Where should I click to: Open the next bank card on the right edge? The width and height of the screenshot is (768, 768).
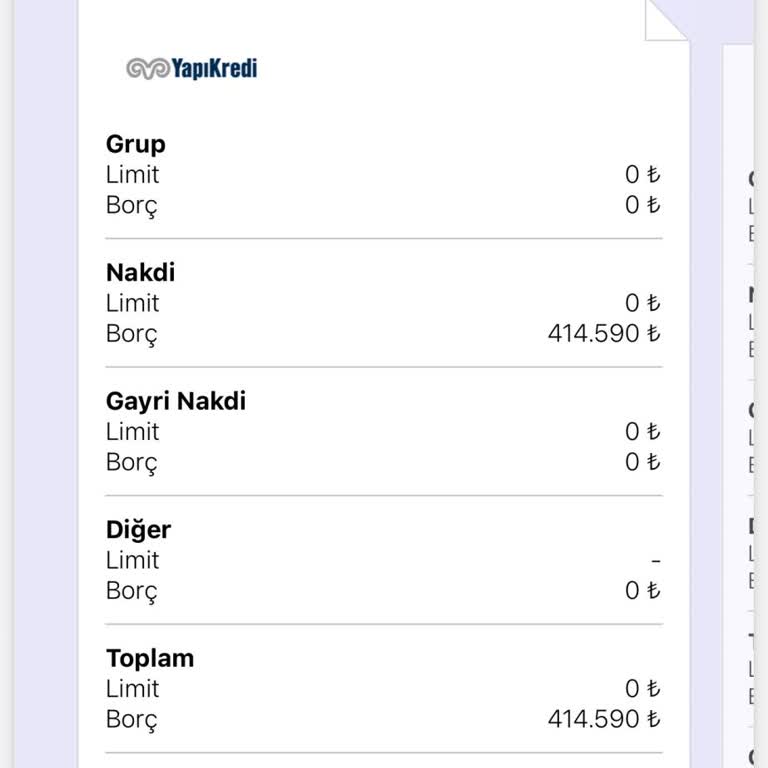pos(750,400)
